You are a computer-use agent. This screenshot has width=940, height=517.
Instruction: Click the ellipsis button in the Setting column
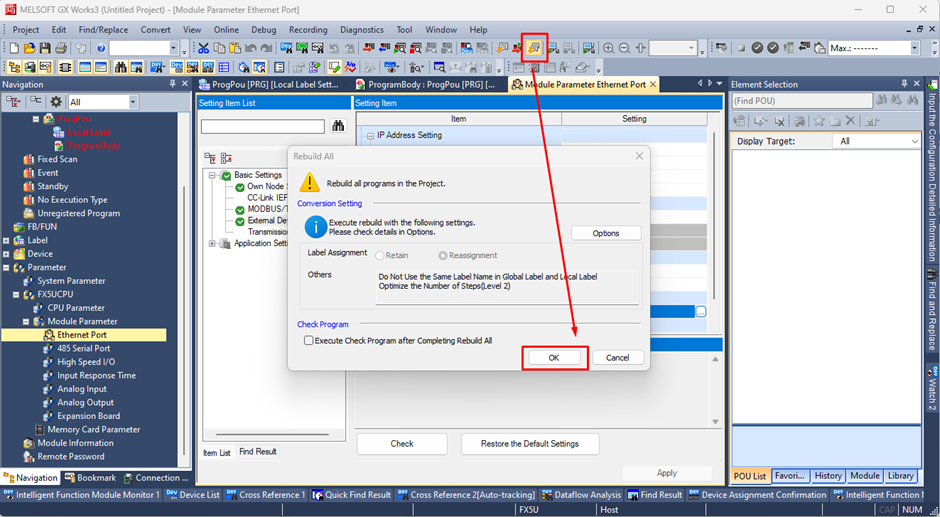tap(701, 312)
